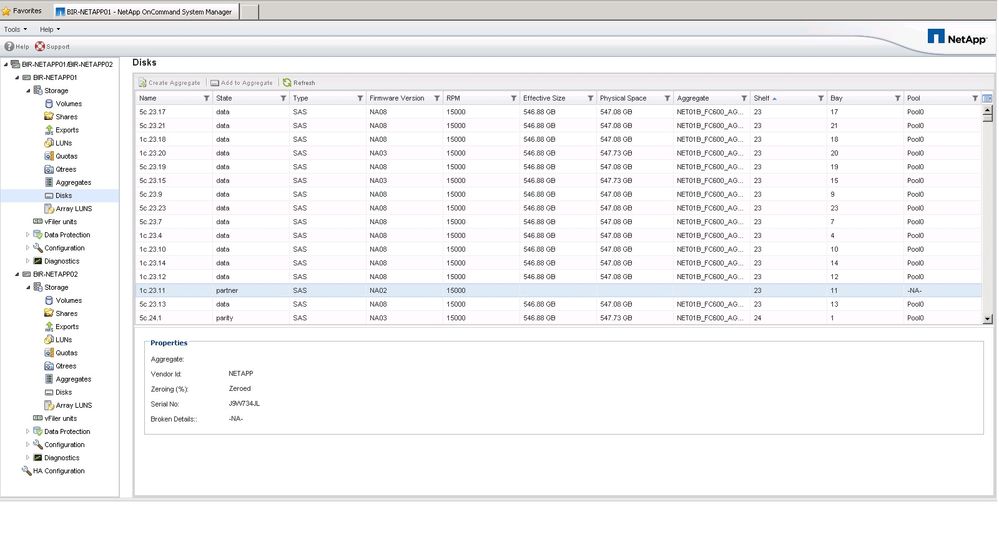Click the Refresh icon in Disks toolbar
999x547 pixels.
pyautogui.click(x=287, y=82)
